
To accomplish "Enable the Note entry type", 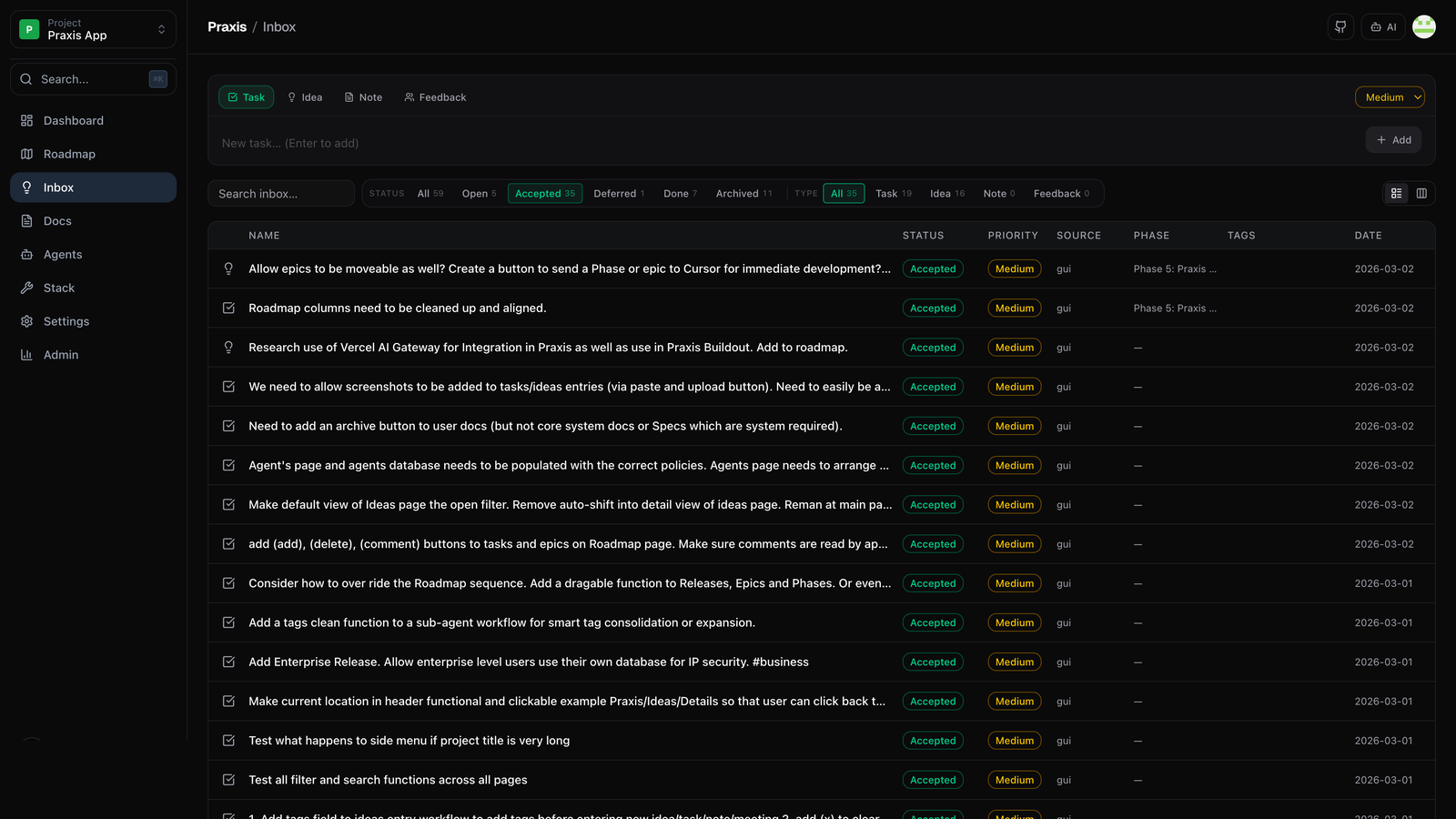I will pos(362,96).
